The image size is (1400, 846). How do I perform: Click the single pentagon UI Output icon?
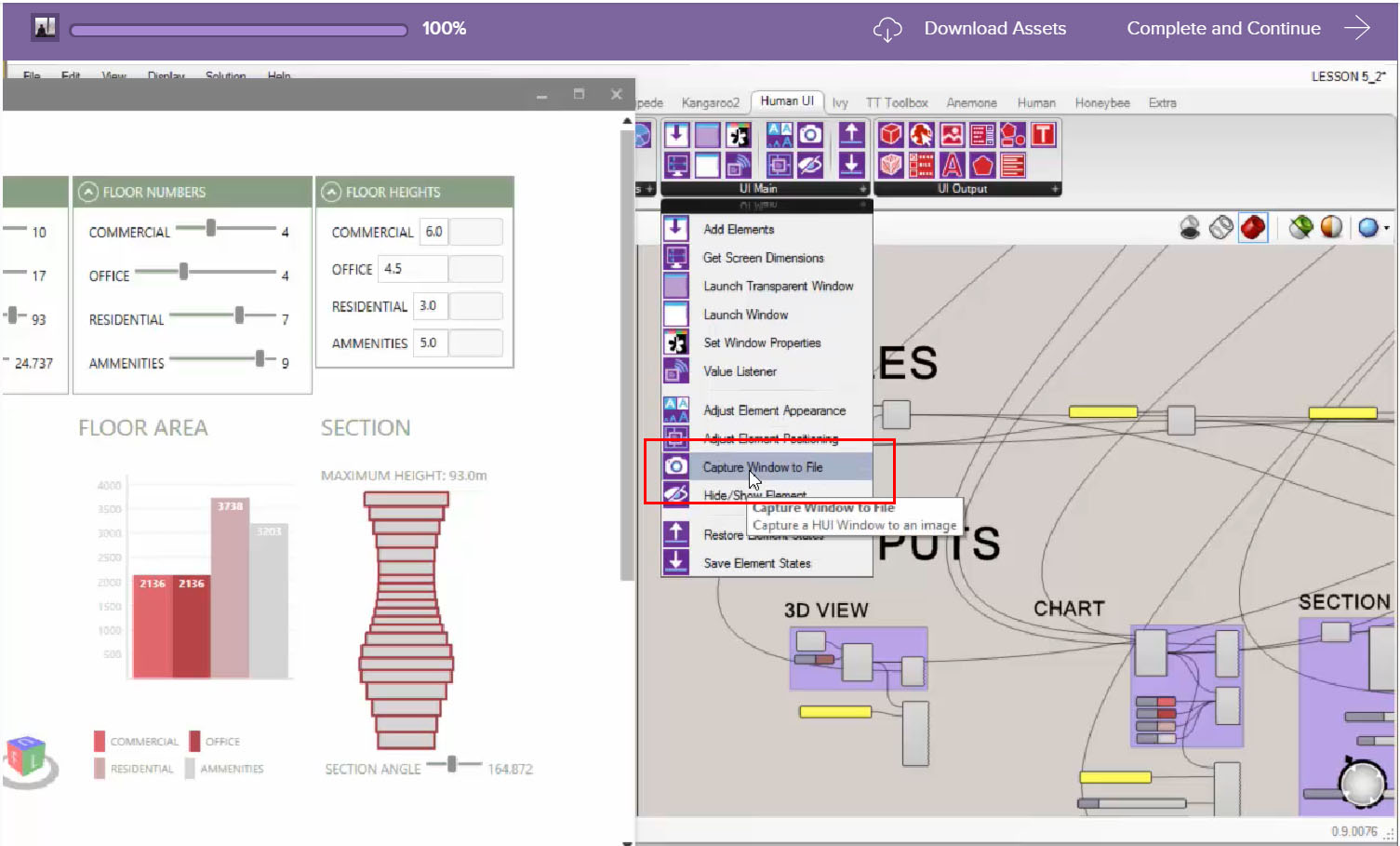[982, 165]
